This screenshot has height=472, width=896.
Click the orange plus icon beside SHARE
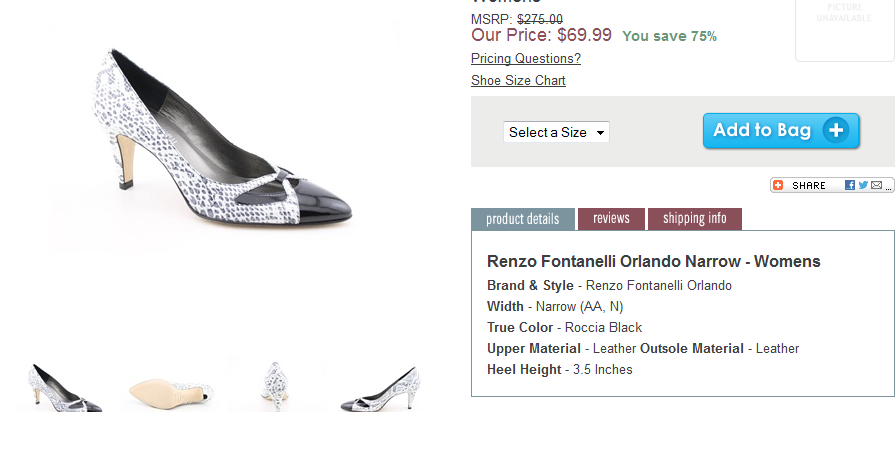click(778, 185)
